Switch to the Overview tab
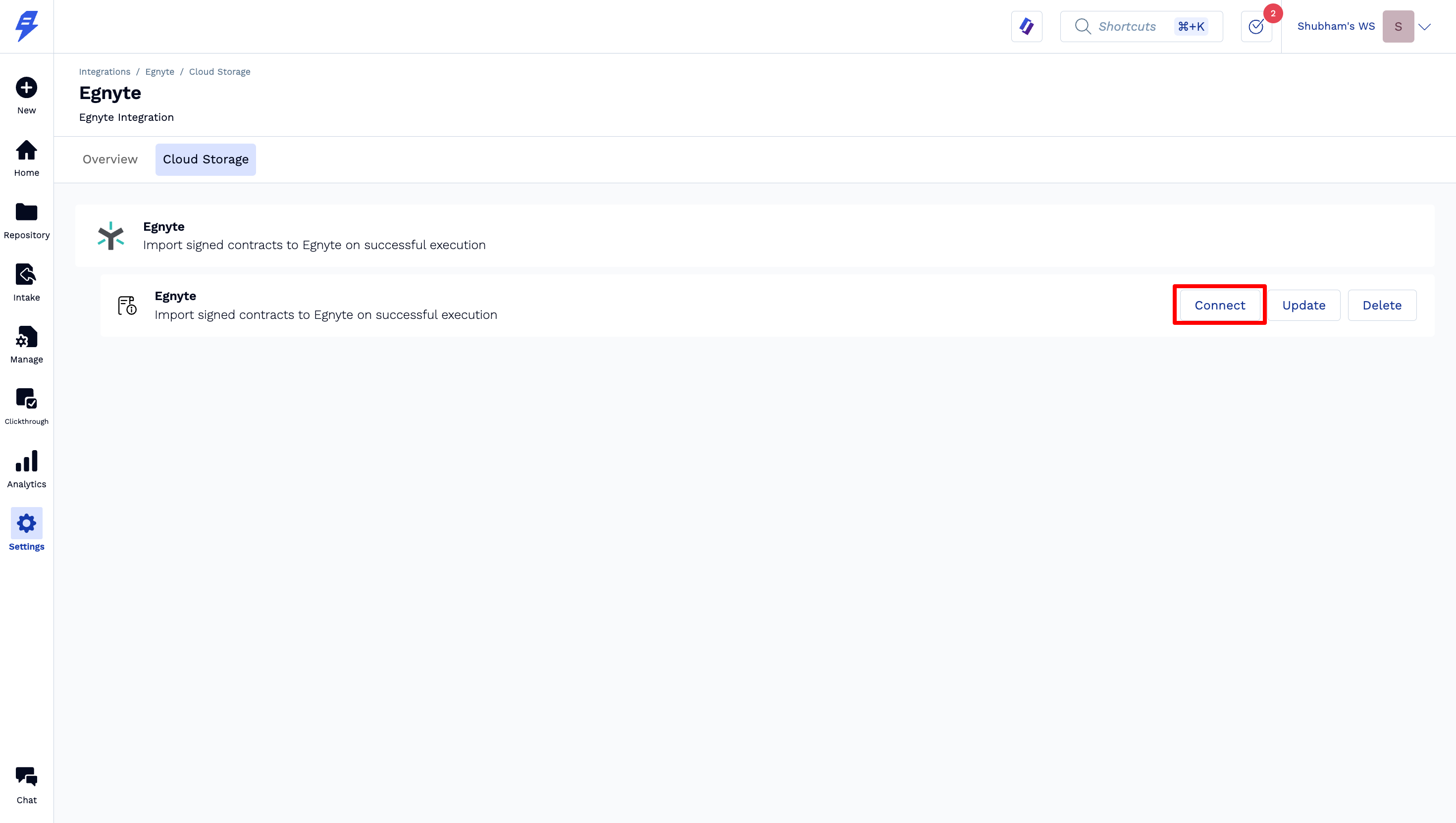1456x823 pixels. pos(109,159)
